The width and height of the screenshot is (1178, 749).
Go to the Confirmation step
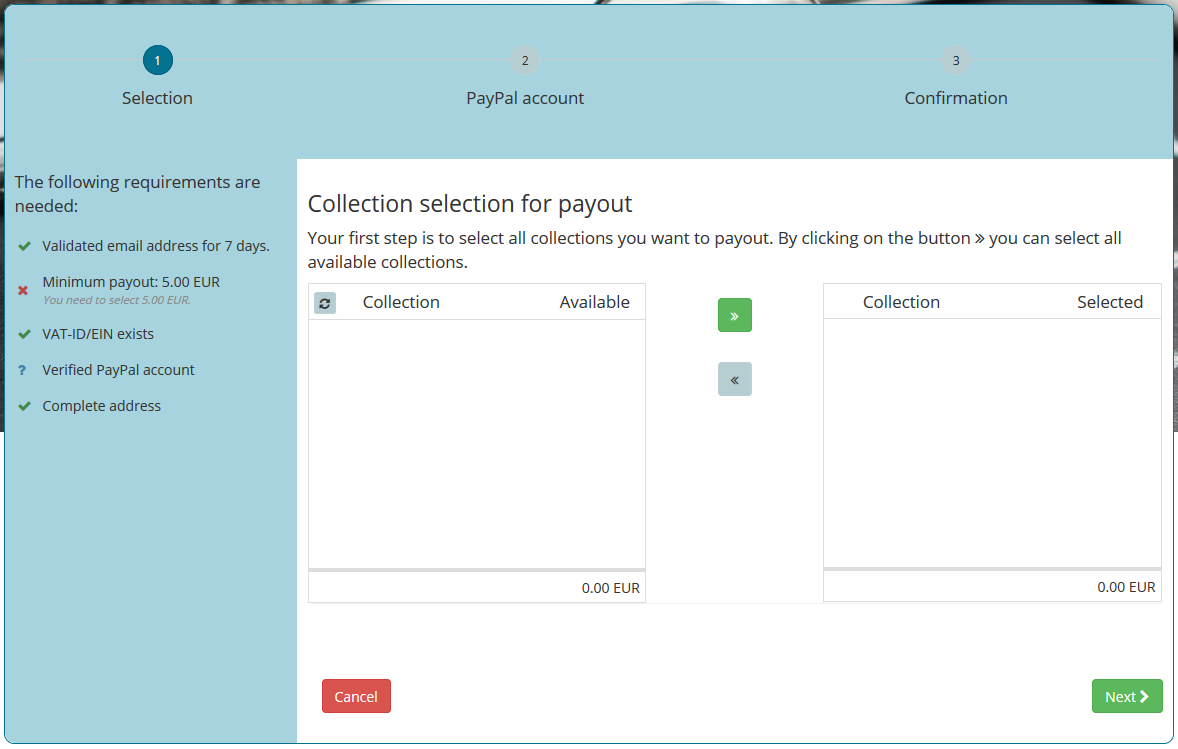tap(956, 60)
